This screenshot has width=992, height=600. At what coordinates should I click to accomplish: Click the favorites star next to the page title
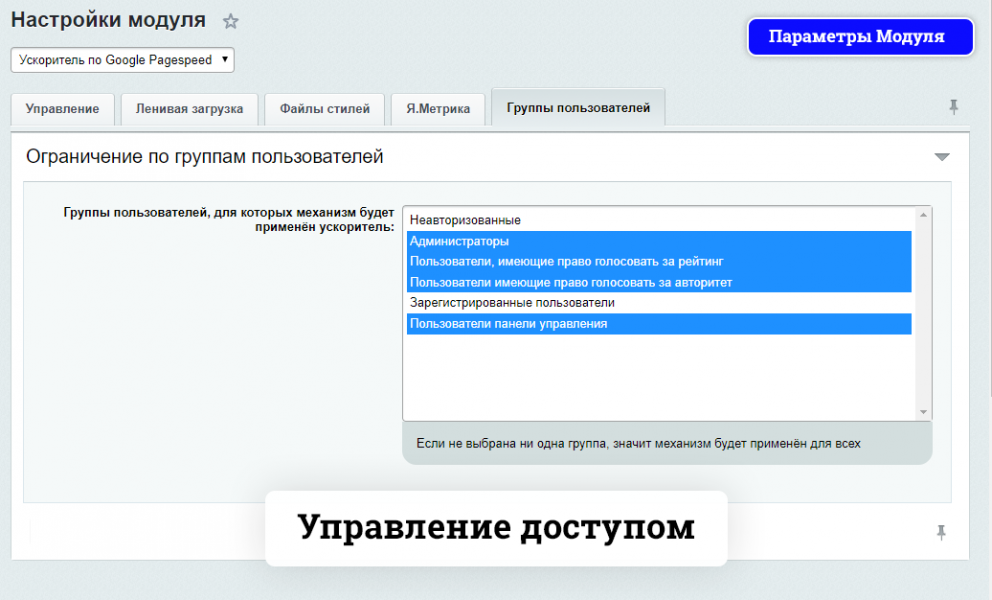coord(231,21)
